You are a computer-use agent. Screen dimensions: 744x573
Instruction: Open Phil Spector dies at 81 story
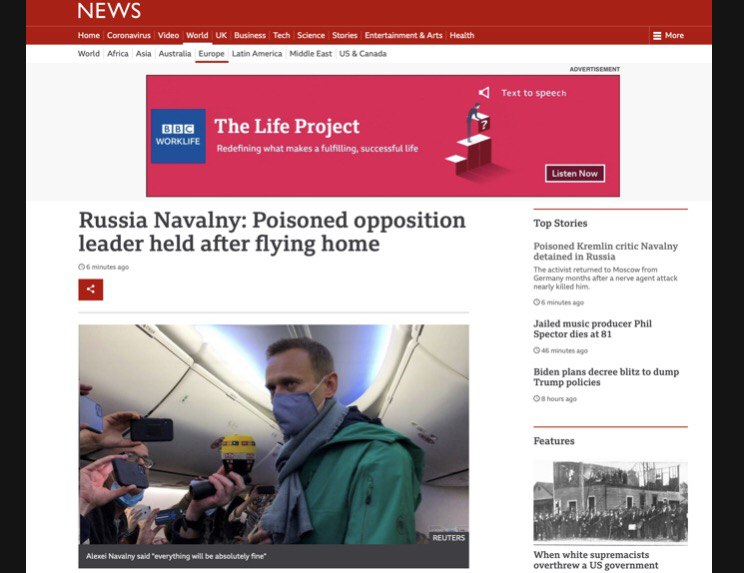coord(593,329)
